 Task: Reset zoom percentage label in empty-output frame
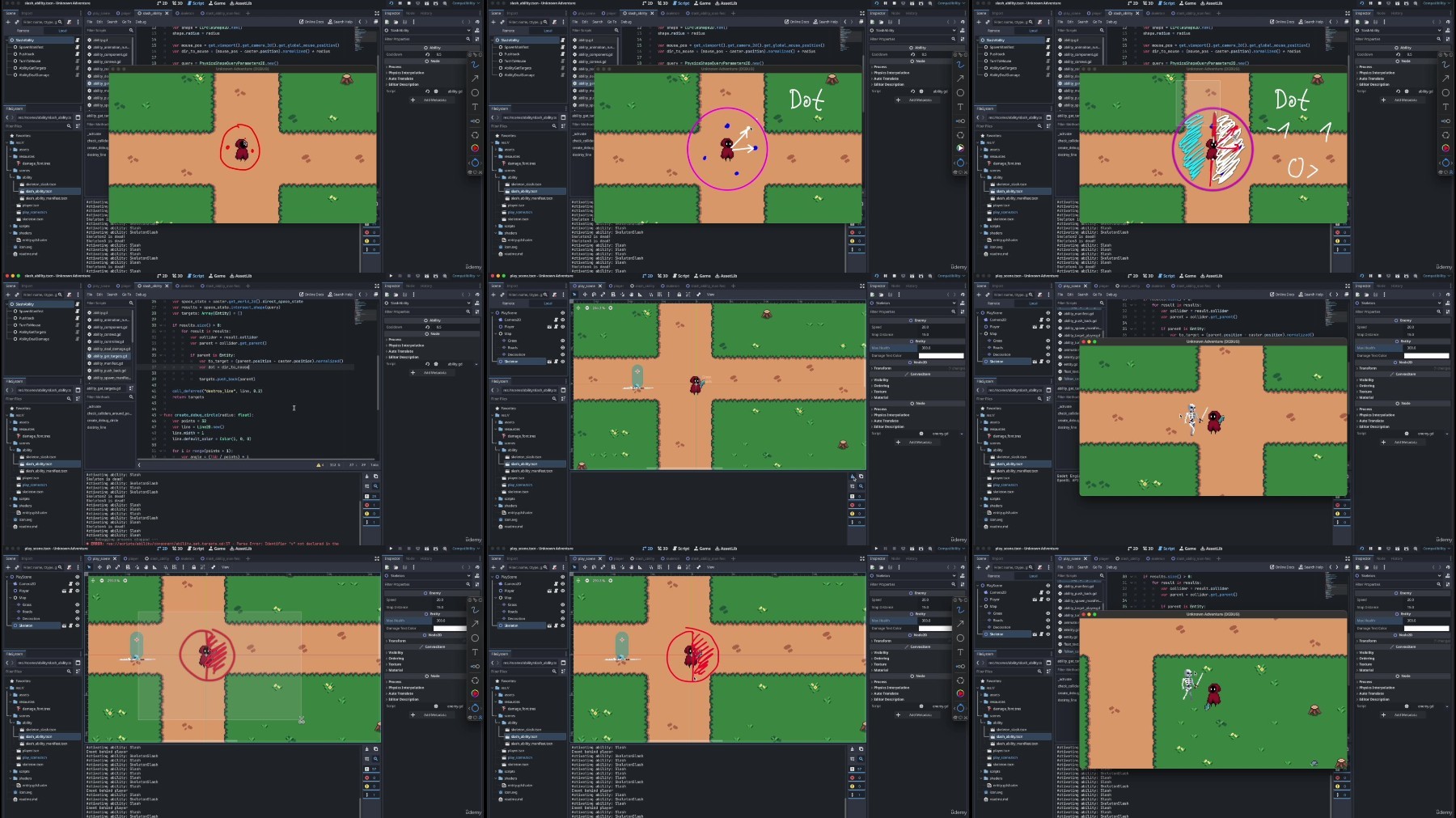[599, 308]
